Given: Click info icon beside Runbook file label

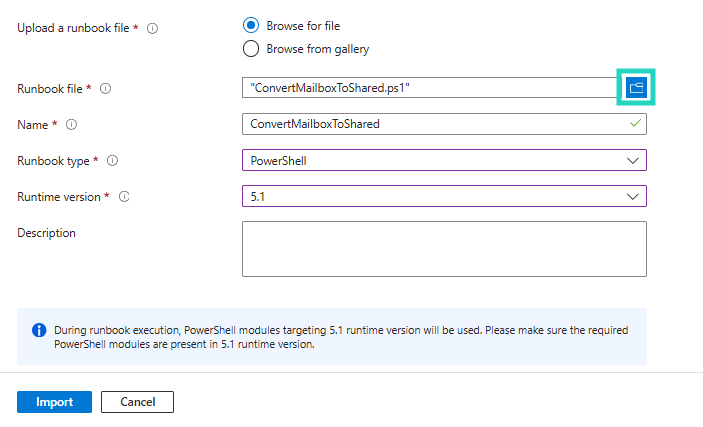Looking at the screenshot, I should [x=105, y=89].
